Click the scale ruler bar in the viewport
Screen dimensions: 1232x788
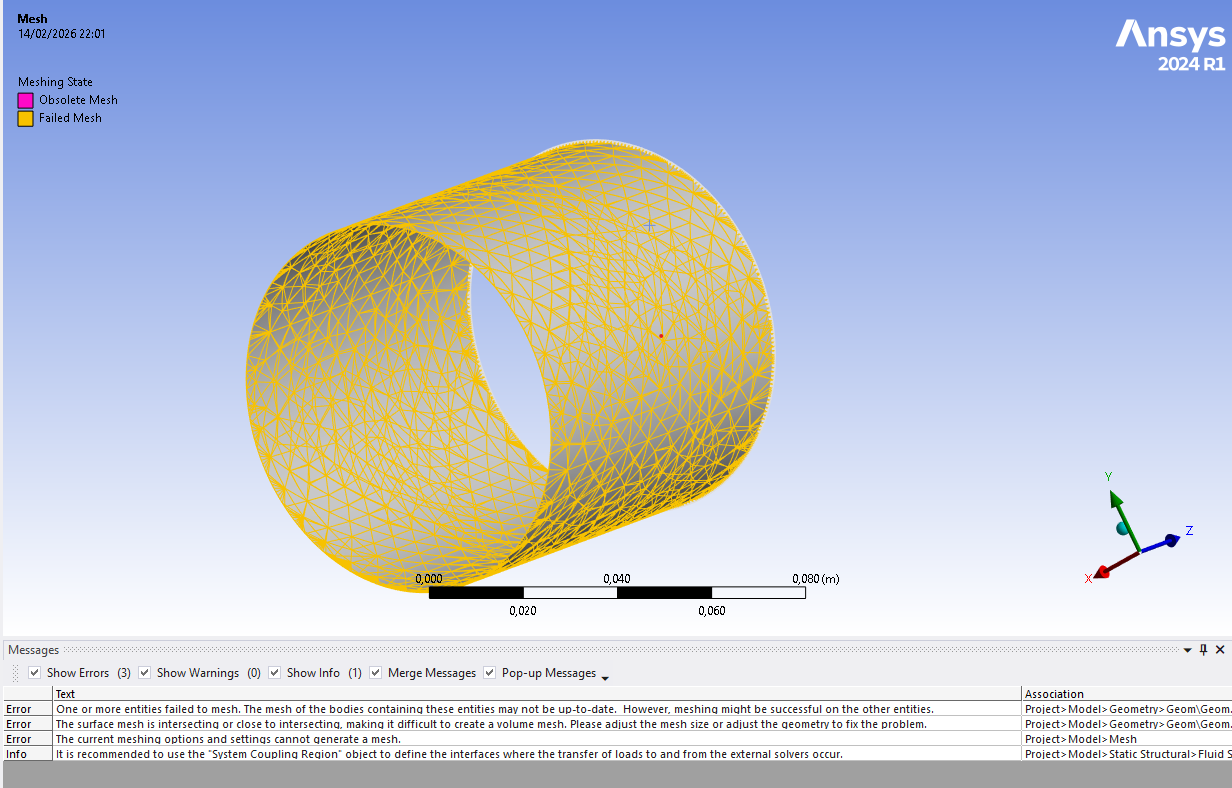pyautogui.click(x=617, y=593)
